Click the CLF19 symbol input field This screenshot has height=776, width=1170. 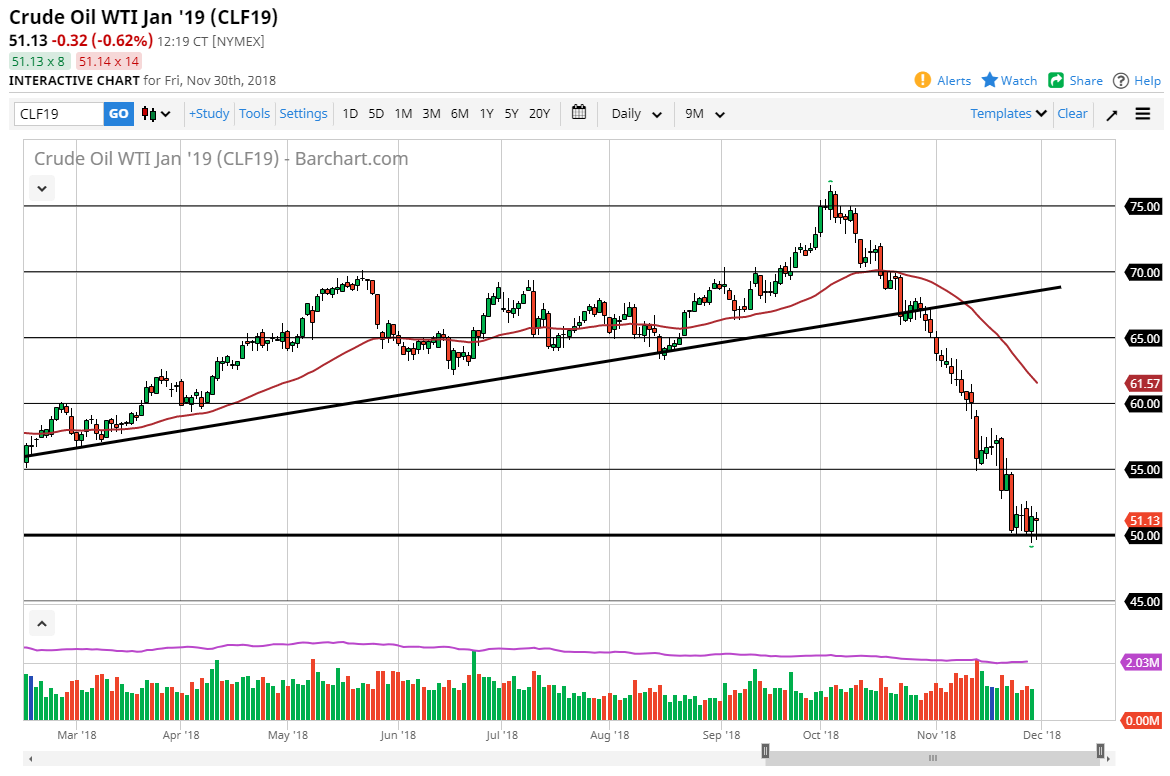[59, 114]
